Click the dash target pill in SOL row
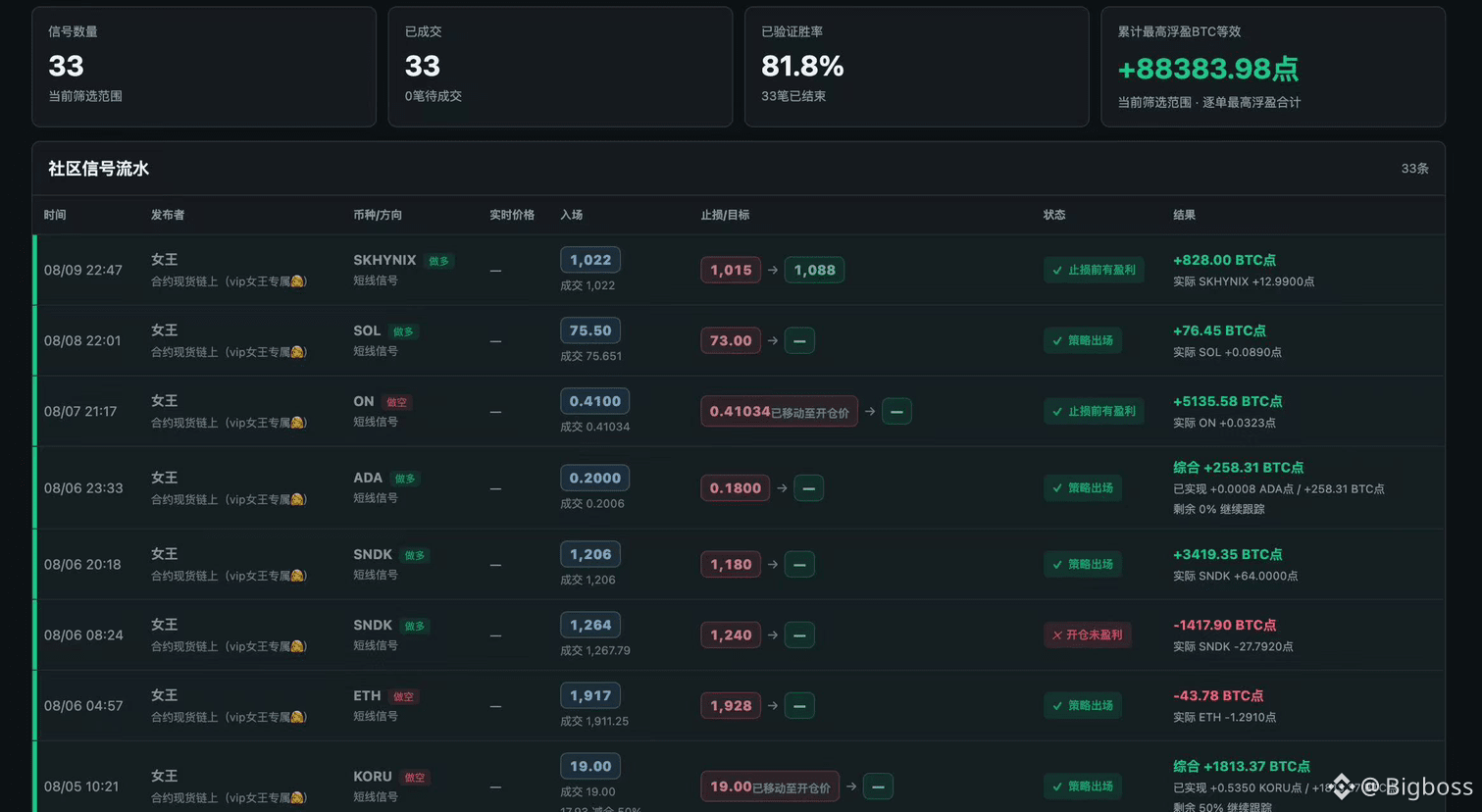The width and height of the screenshot is (1482, 812). (x=799, y=340)
